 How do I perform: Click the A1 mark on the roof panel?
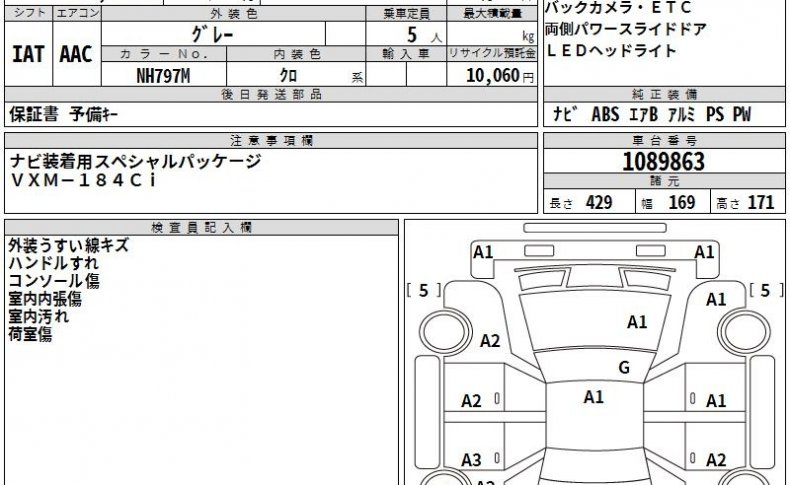594,397
